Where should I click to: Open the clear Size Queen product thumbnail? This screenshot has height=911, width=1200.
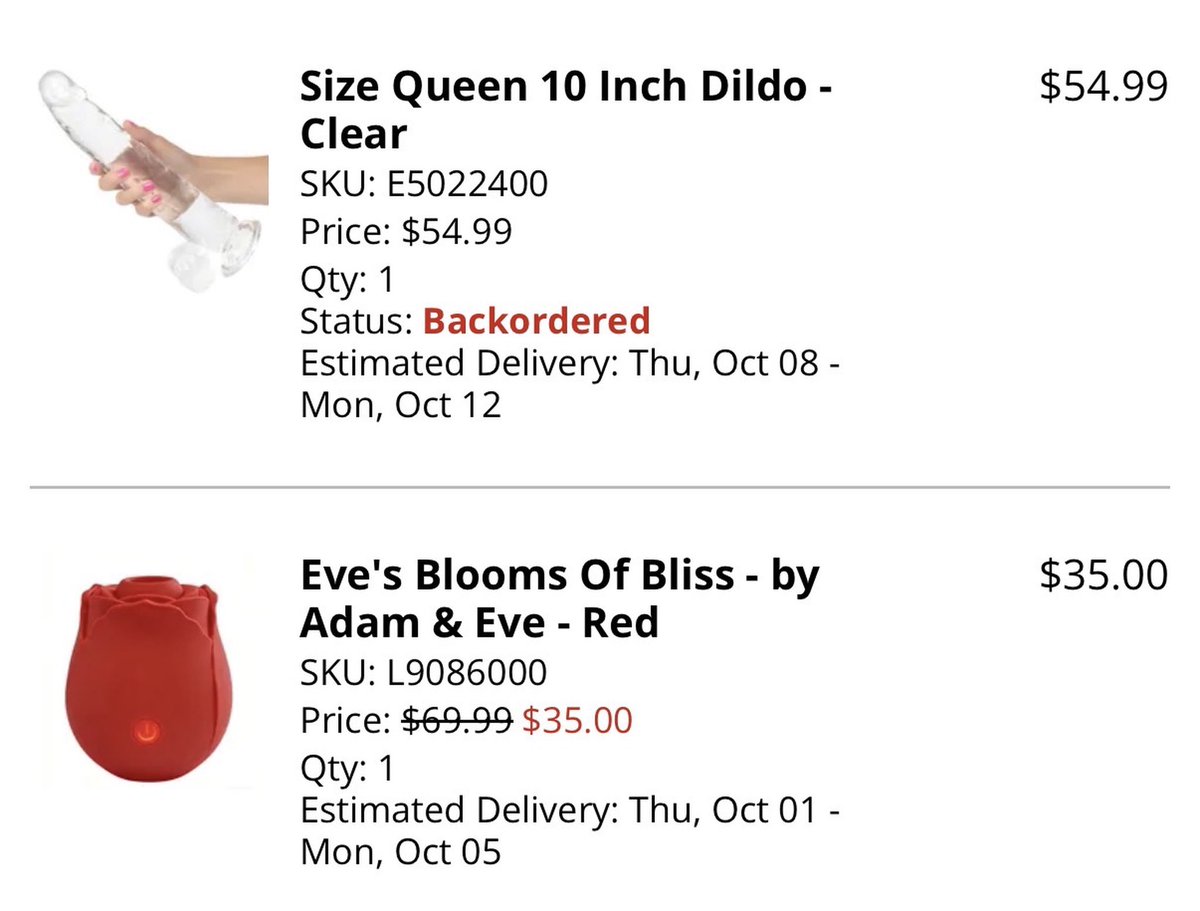152,180
